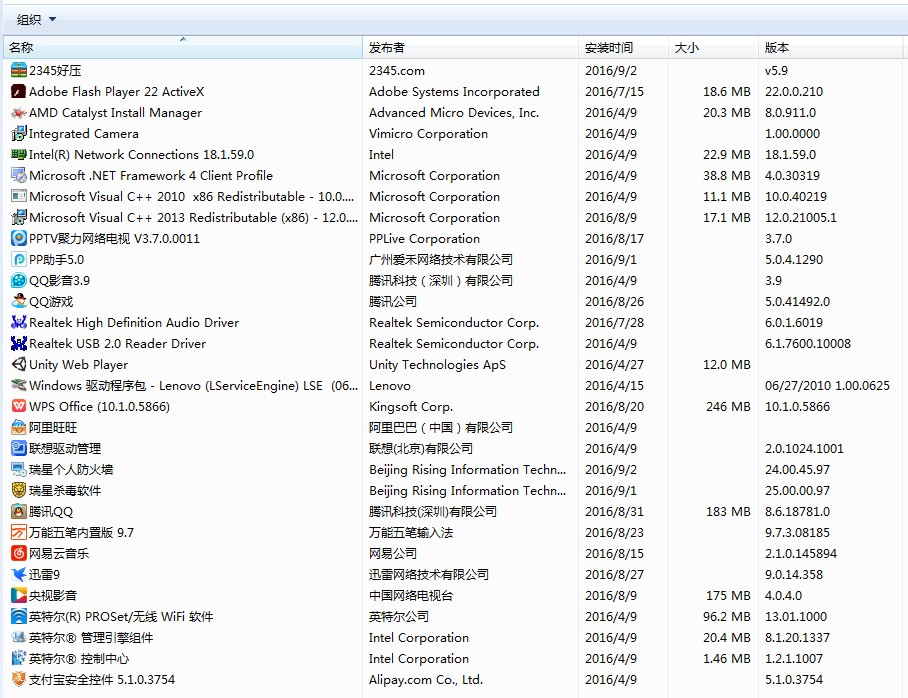Click the PP助手5.0 icon
The image size is (908, 698).
click(x=19, y=260)
